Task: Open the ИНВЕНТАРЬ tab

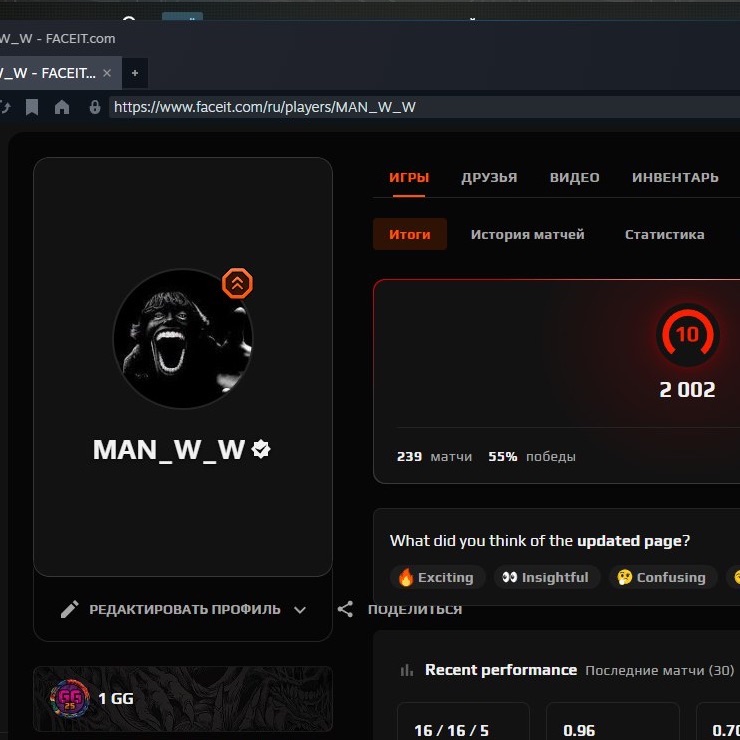Action: click(x=675, y=177)
